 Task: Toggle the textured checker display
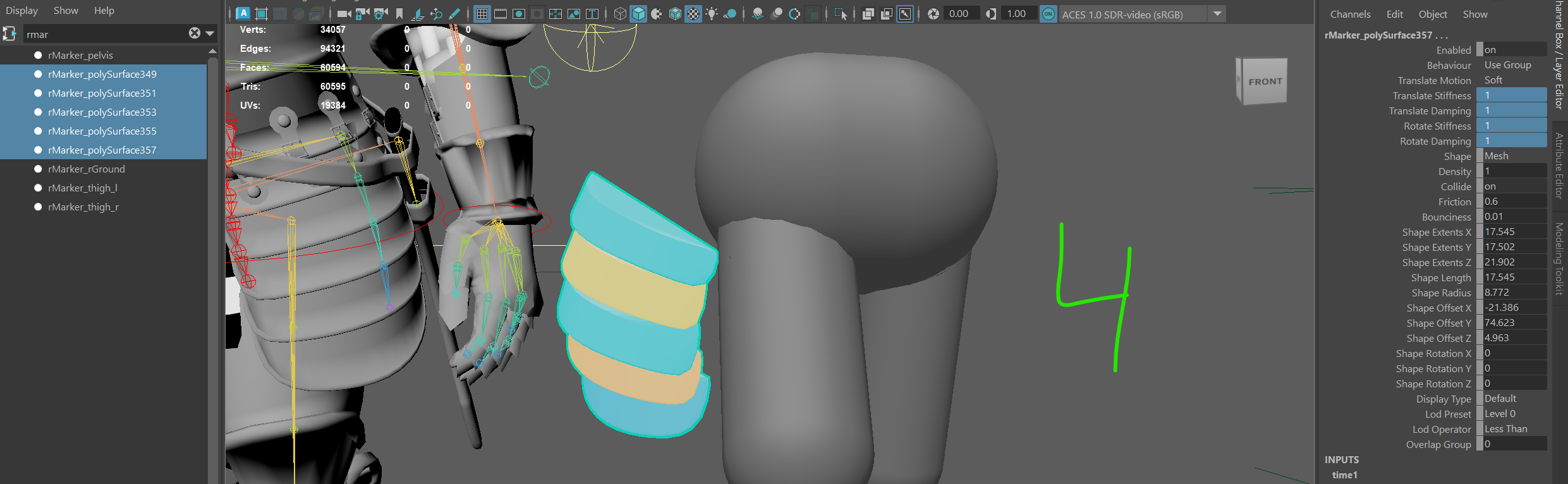[x=693, y=14]
